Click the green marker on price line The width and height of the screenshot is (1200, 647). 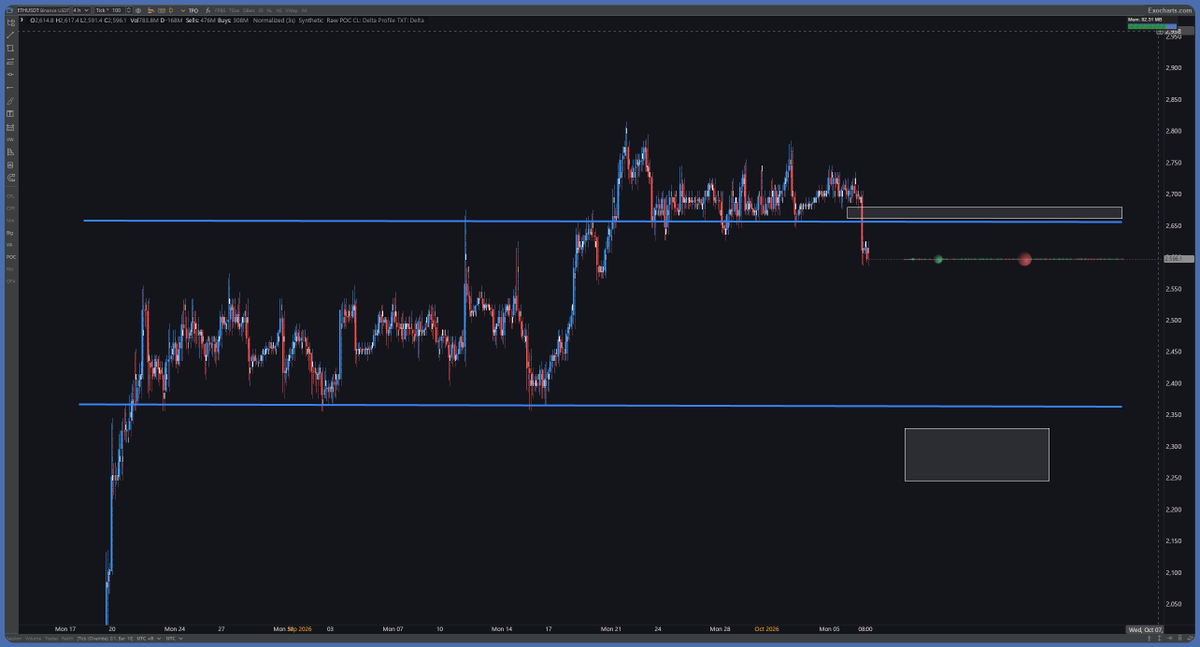pos(939,260)
